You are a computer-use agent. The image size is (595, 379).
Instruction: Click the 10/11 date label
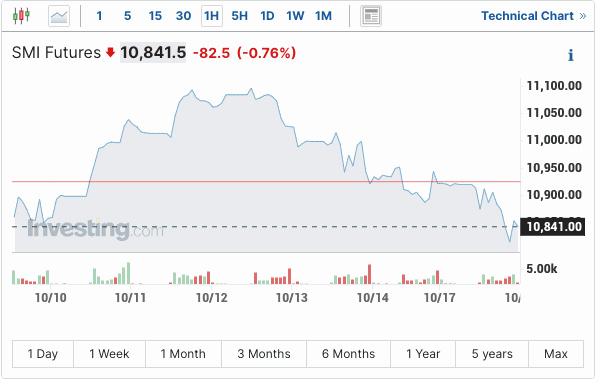coord(131,297)
